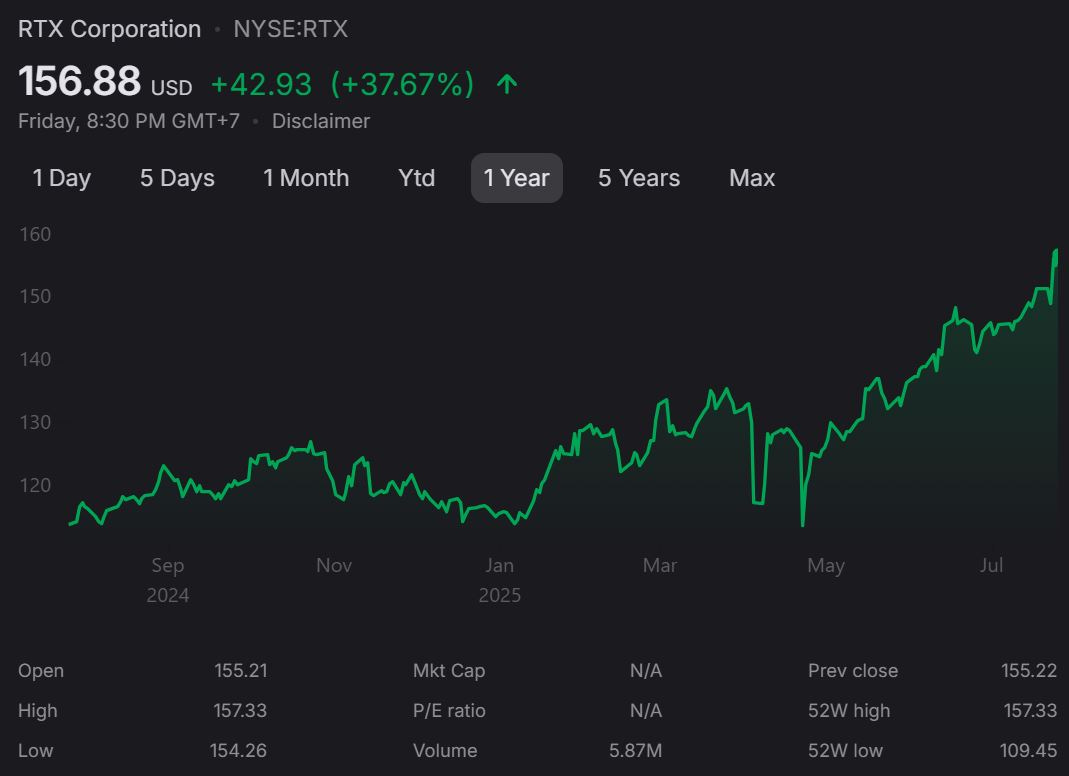Click the Open value 155.21
The width and height of the screenshot is (1069, 776).
point(241,670)
